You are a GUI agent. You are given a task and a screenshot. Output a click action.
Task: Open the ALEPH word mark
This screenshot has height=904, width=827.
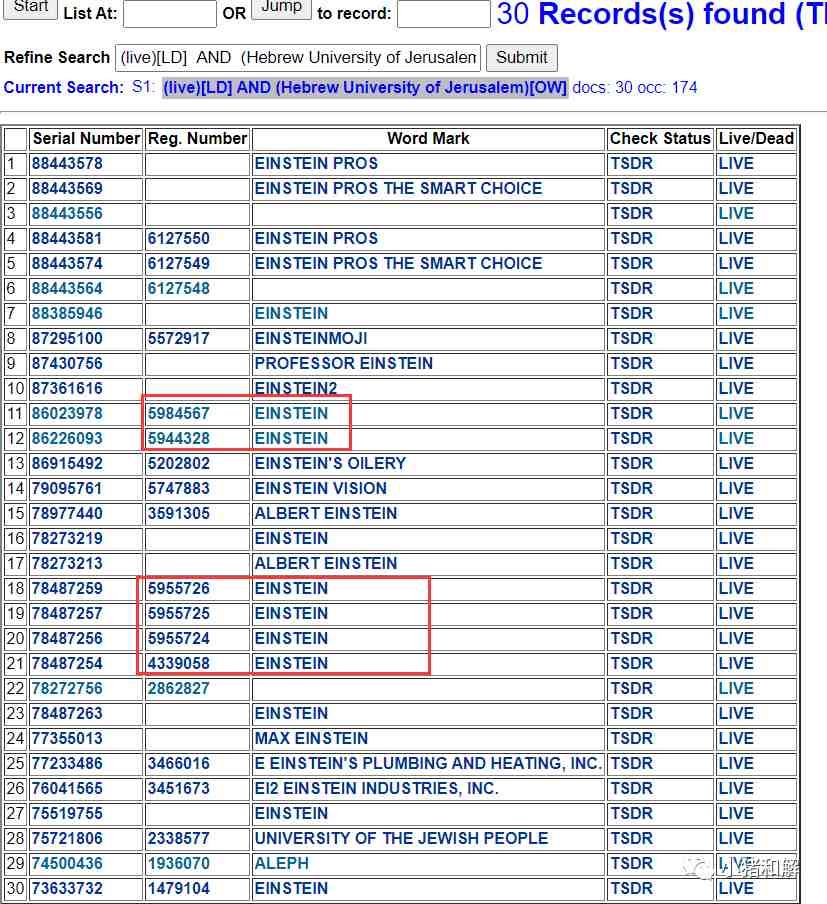(282, 863)
